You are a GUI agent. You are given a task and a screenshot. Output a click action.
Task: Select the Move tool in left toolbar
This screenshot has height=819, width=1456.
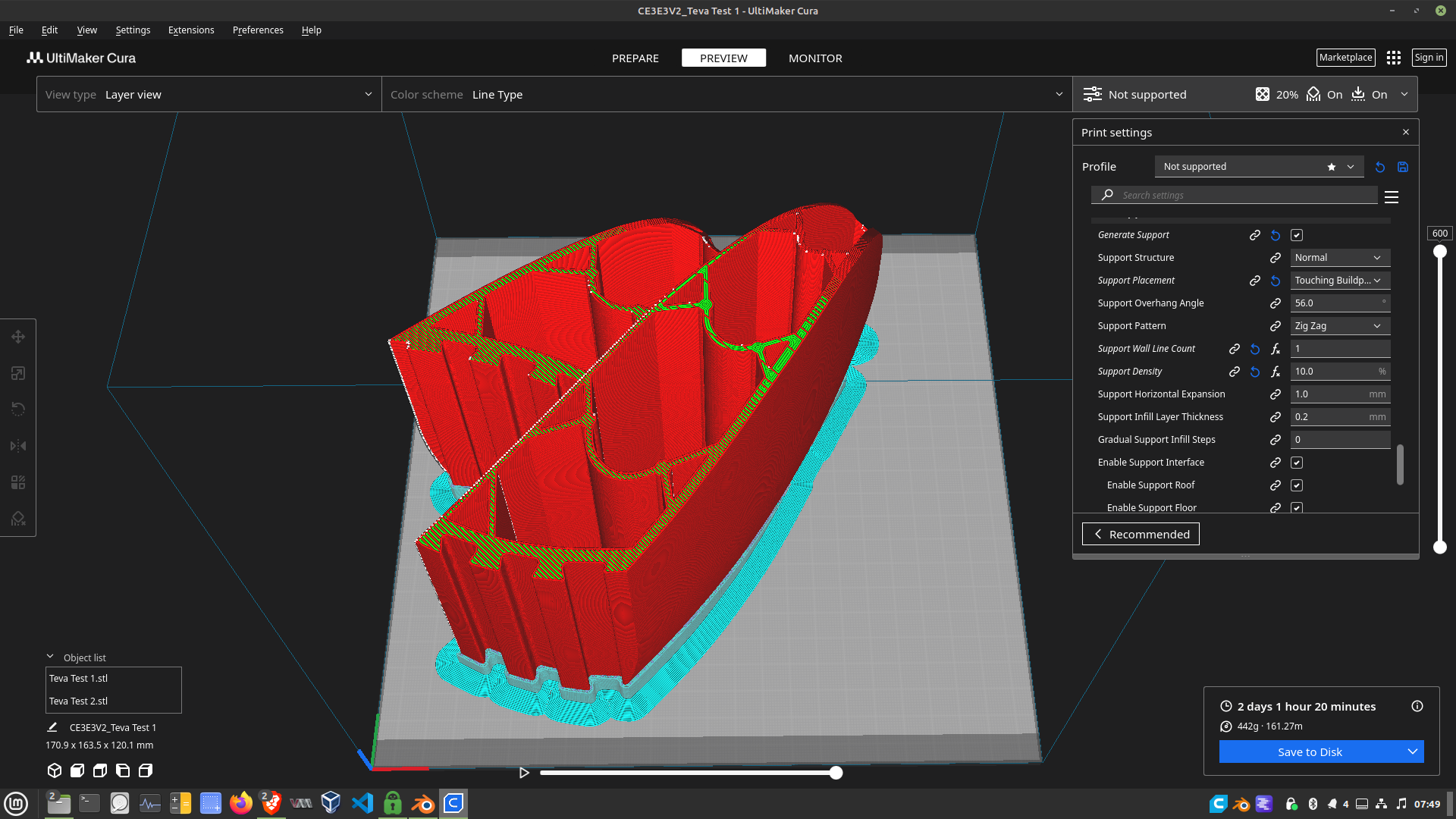[x=18, y=337]
